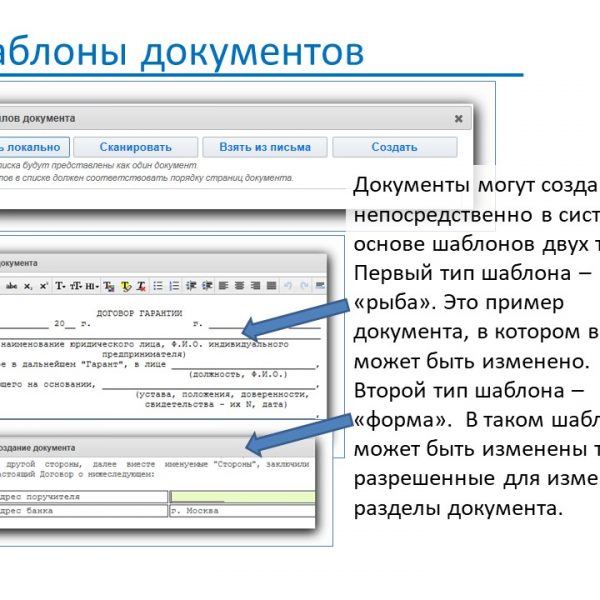The image size is (600, 600).
Task: Apply superscript formatting in editor toolbar
Action: [43, 286]
